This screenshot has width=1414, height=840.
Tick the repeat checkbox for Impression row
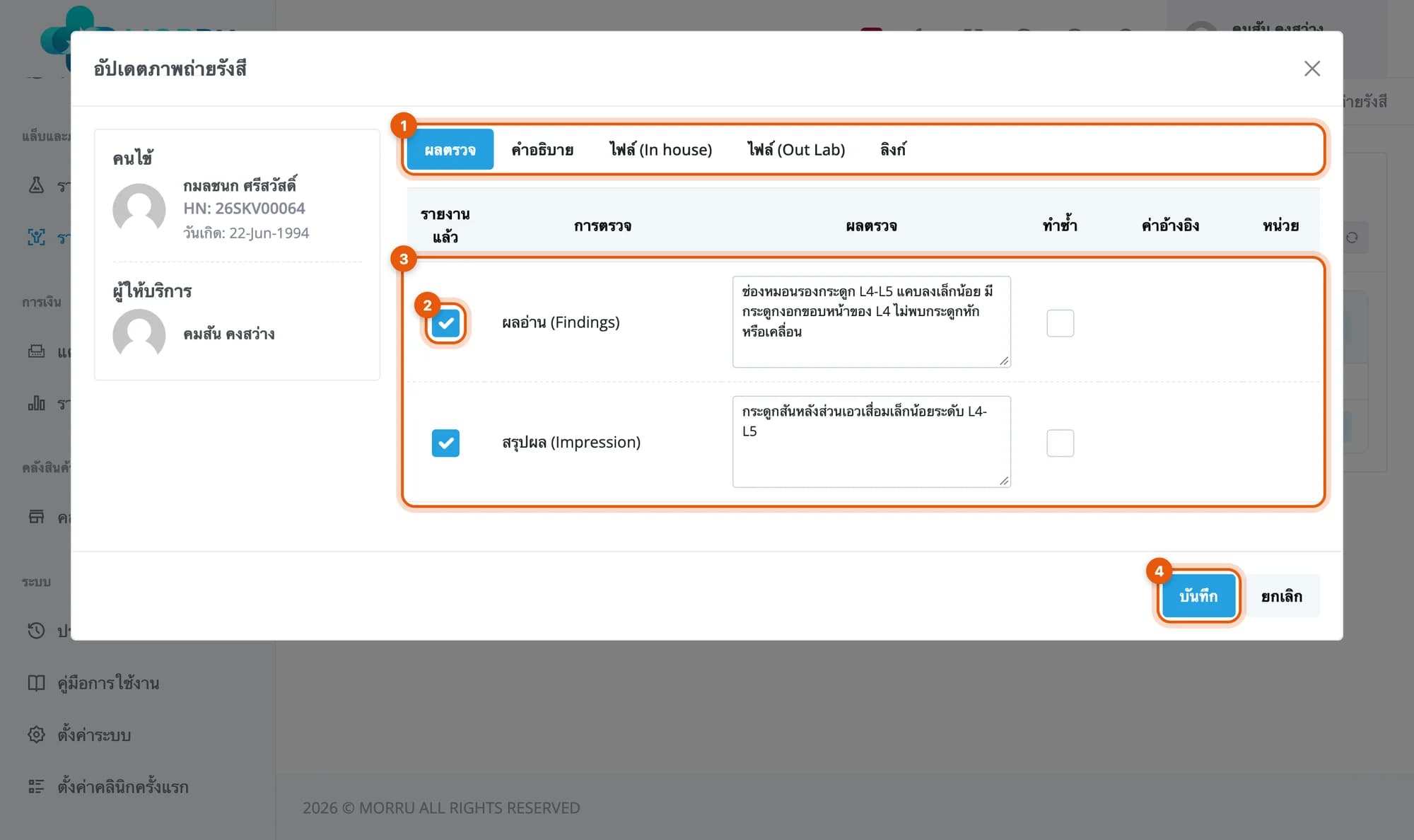coord(1060,443)
